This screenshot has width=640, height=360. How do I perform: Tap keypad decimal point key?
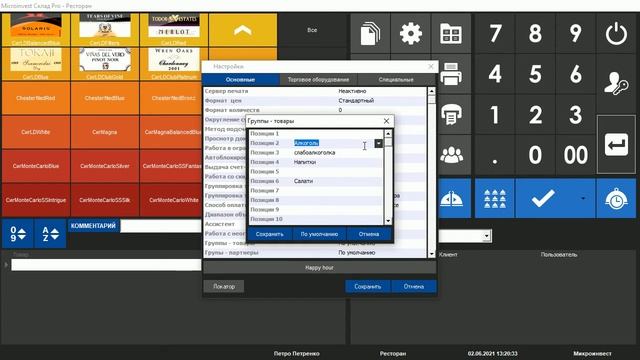coord(495,155)
